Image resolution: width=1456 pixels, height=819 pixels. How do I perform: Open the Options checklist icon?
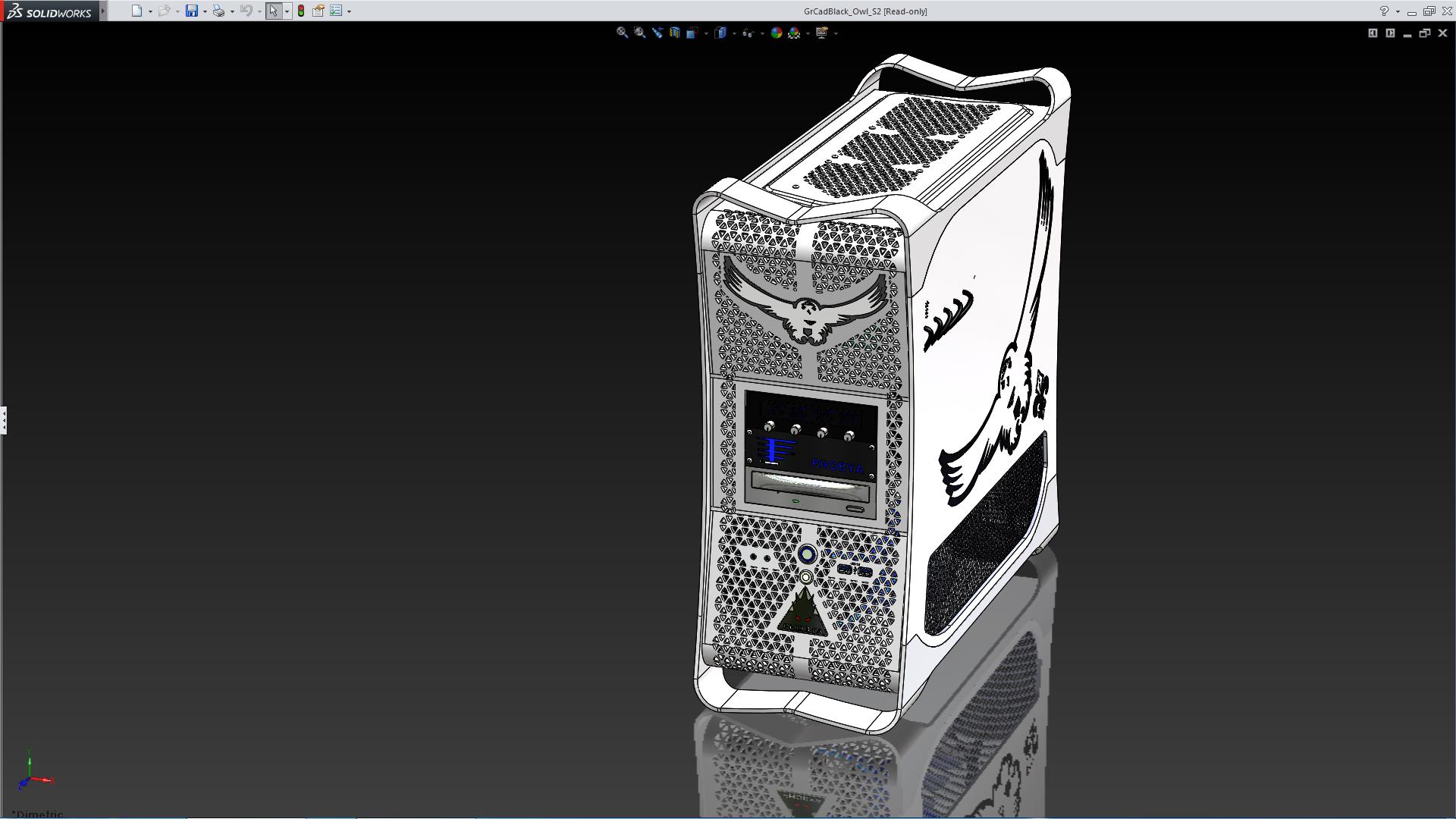click(336, 11)
